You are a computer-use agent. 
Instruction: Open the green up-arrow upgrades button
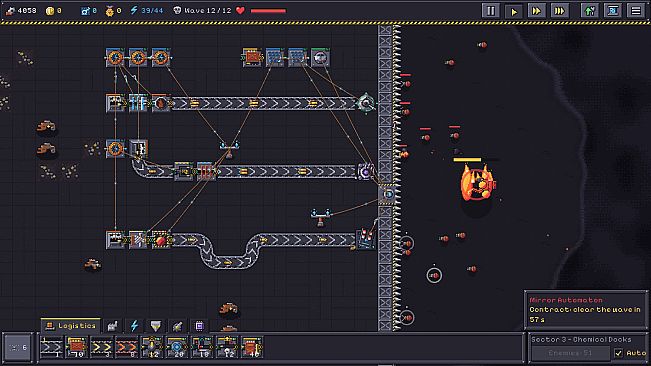pyautogui.click(x=590, y=10)
